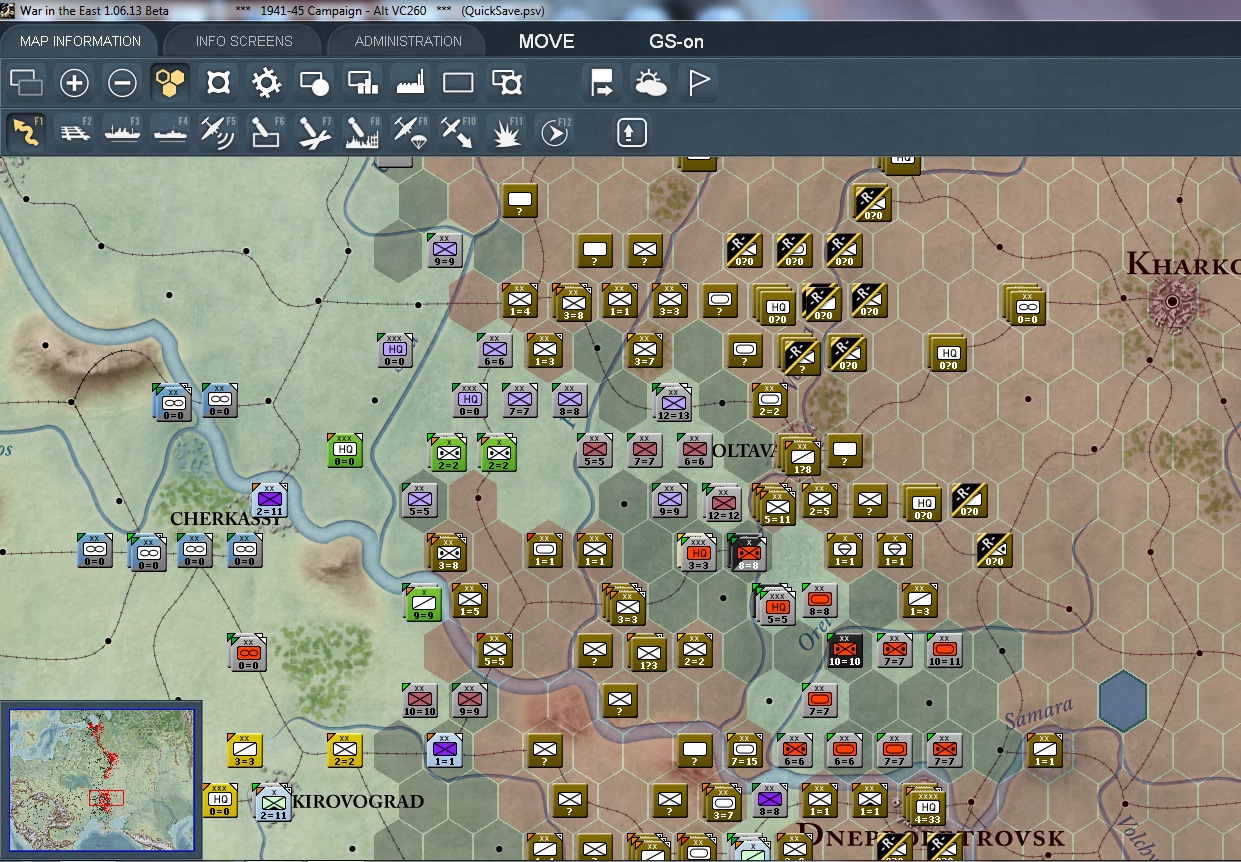Toggle the hex grid display
The image size is (1241, 862).
click(171, 83)
